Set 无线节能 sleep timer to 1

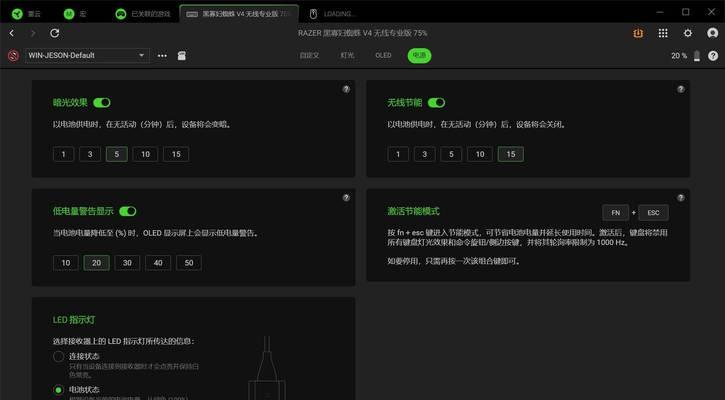[398, 154]
